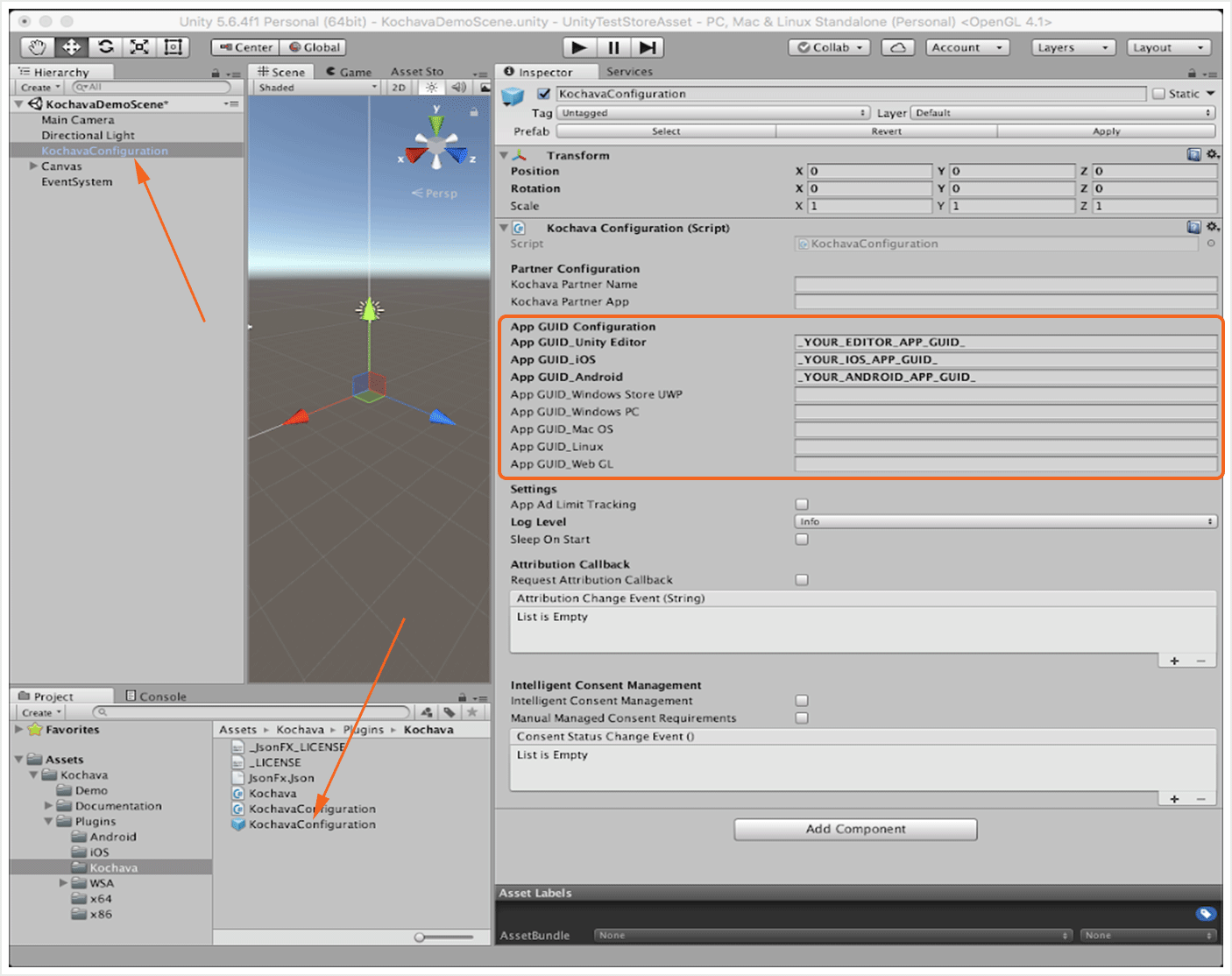Click the App GUID_iOS input field
Screen dimensions: 1232x976
pyautogui.click(x=1005, y=359)
